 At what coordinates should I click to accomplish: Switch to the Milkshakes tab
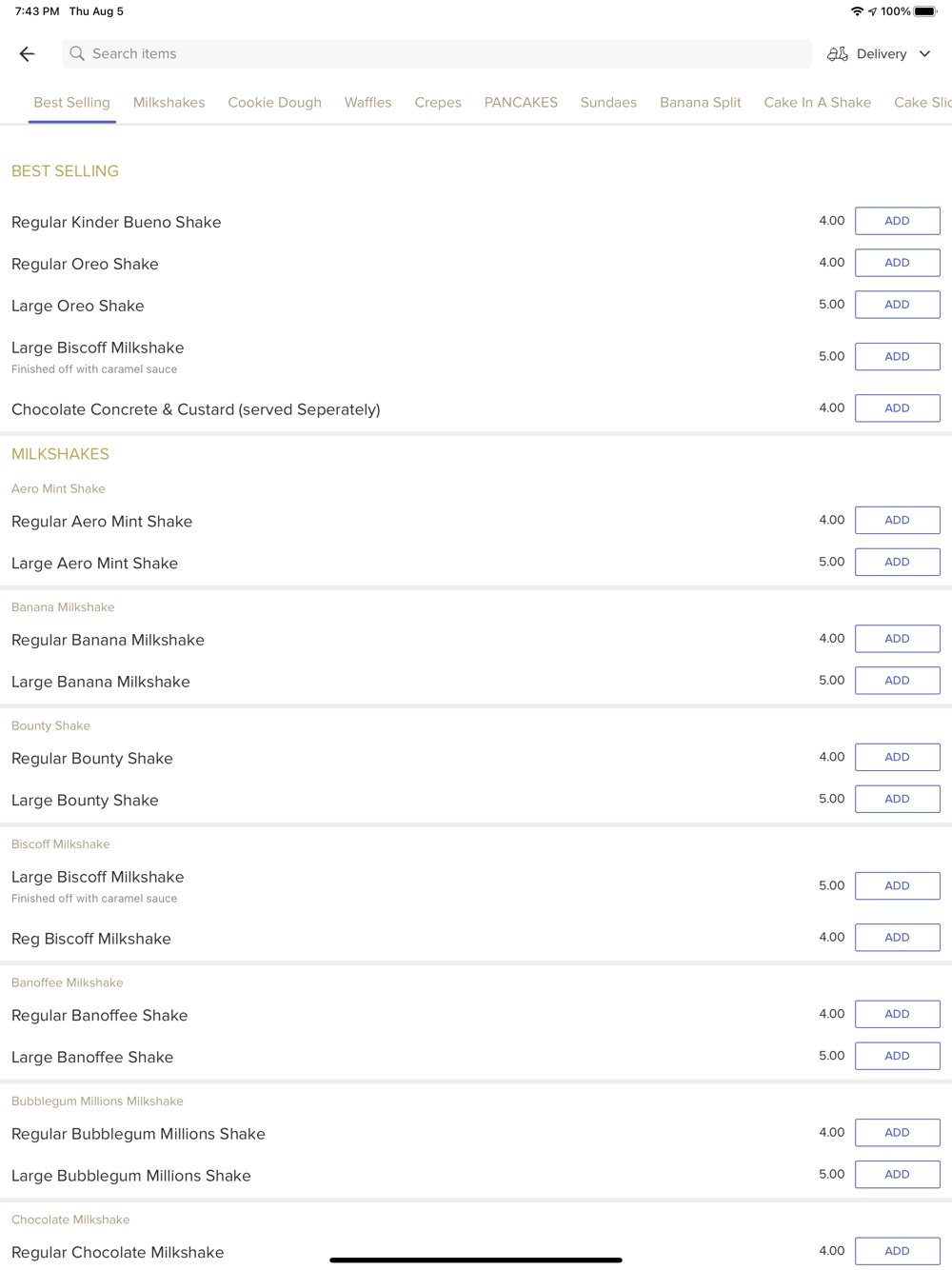click(x=169, y=102)
